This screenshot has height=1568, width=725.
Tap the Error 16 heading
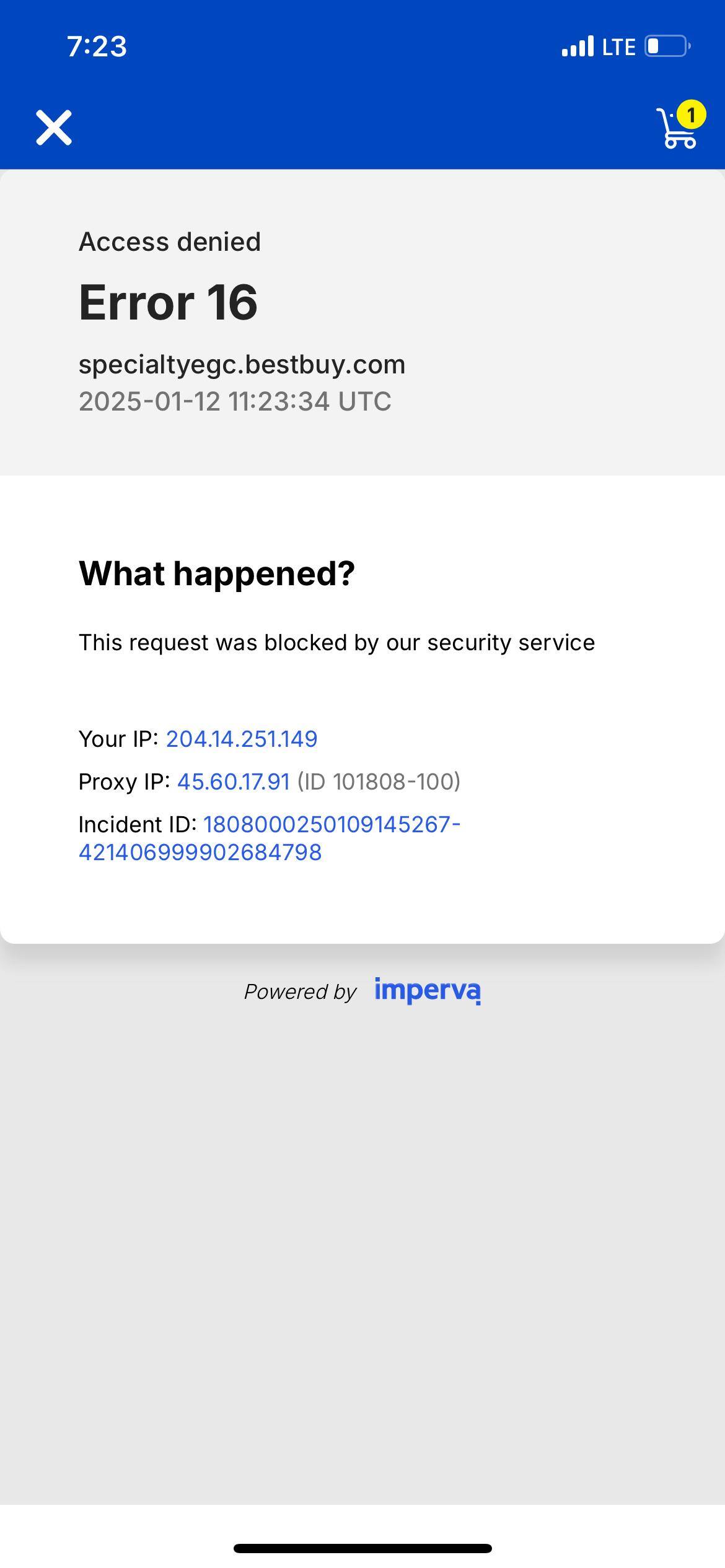pyautogui.click(x=168, y=302)
